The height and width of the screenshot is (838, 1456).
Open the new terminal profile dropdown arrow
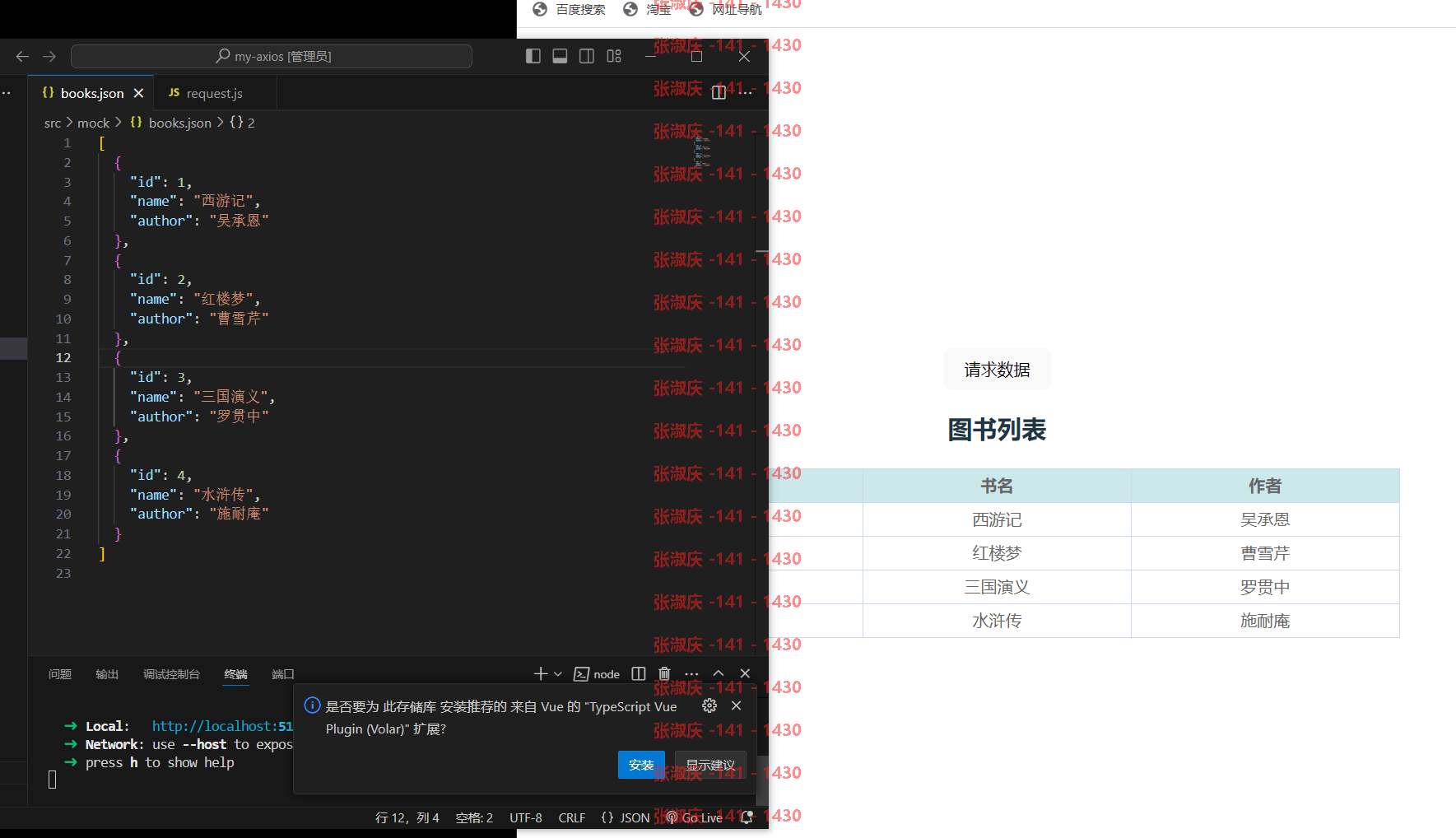tap(558, 673)
